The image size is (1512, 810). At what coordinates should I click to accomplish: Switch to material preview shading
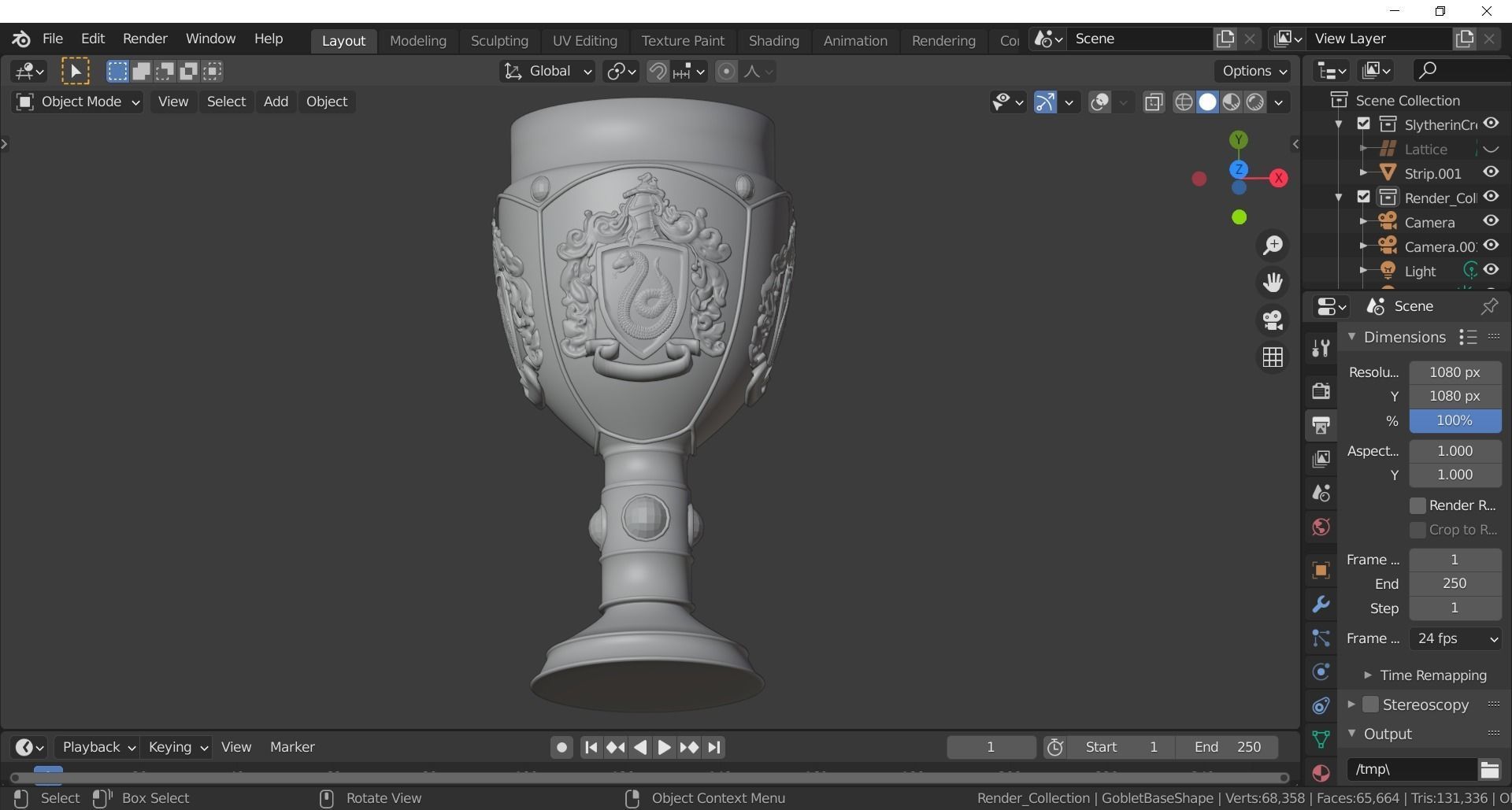tap(1231, 102)
